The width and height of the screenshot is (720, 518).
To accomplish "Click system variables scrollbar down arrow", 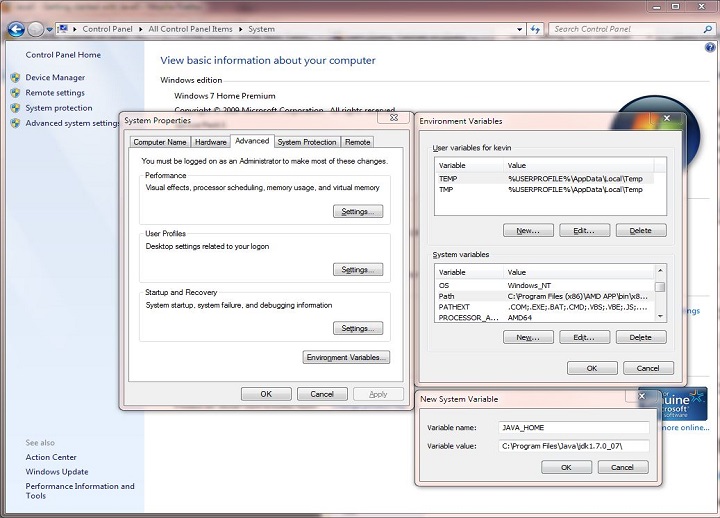I will pyautogui.click(x=660, y=316).
